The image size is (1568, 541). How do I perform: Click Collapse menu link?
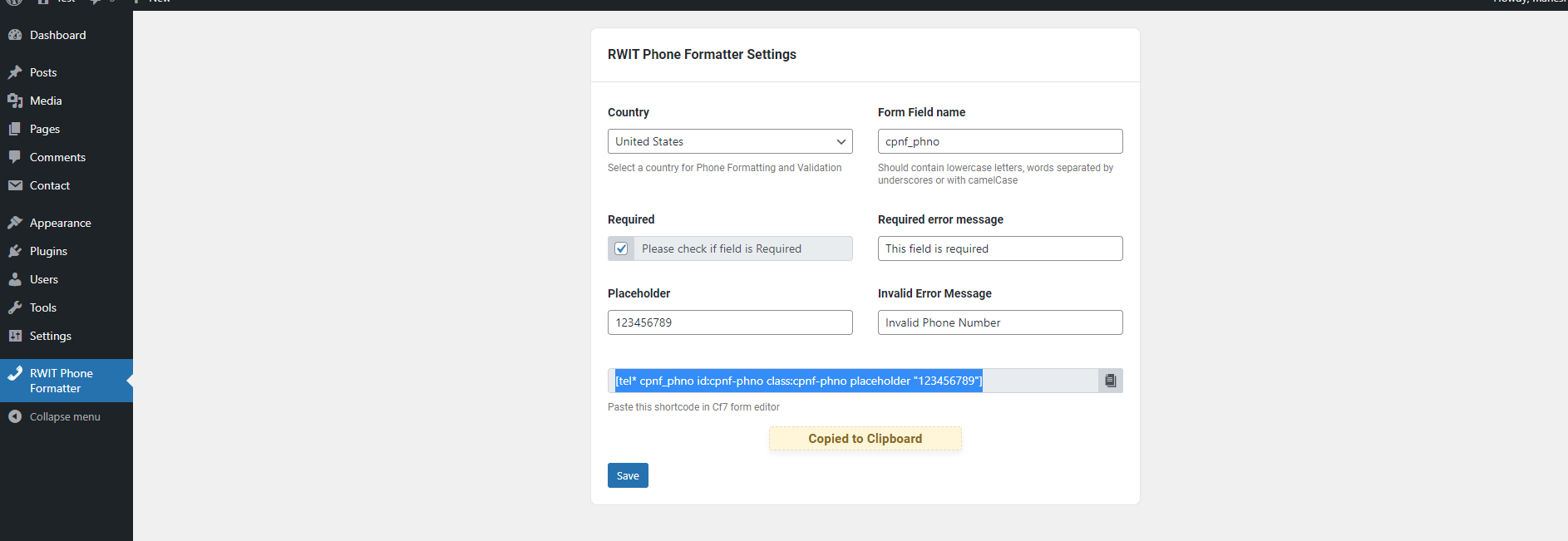(67, 416)
